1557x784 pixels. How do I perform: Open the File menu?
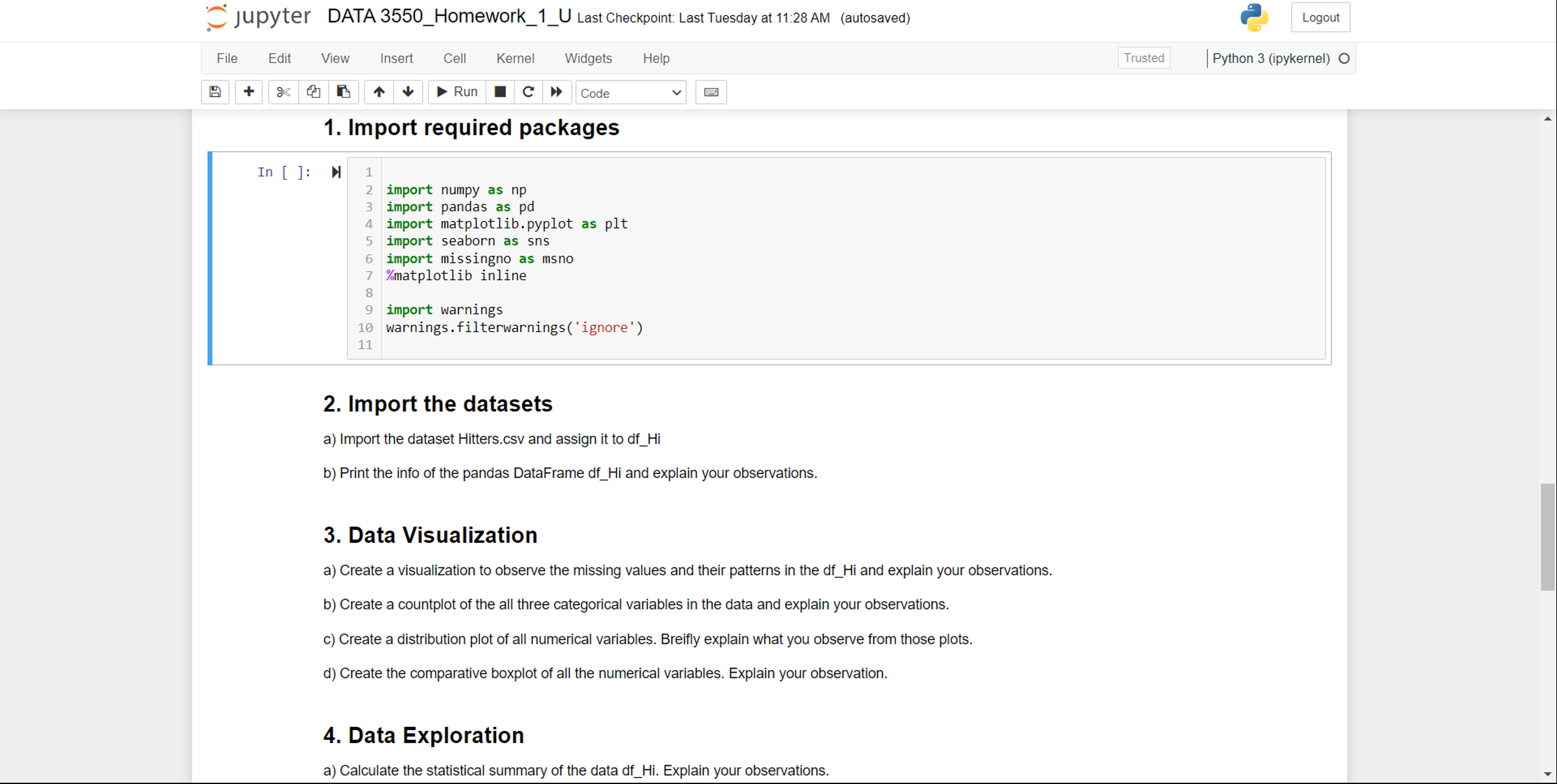coord(226,58)
